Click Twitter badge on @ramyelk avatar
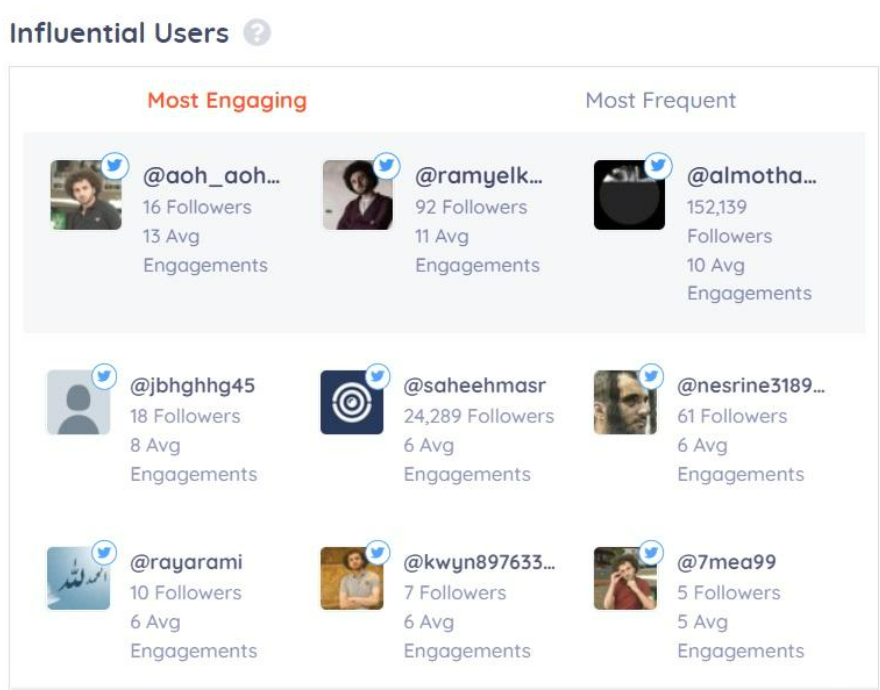The width and height of the screenshot is (880, 690). click(x=387, y=166)
